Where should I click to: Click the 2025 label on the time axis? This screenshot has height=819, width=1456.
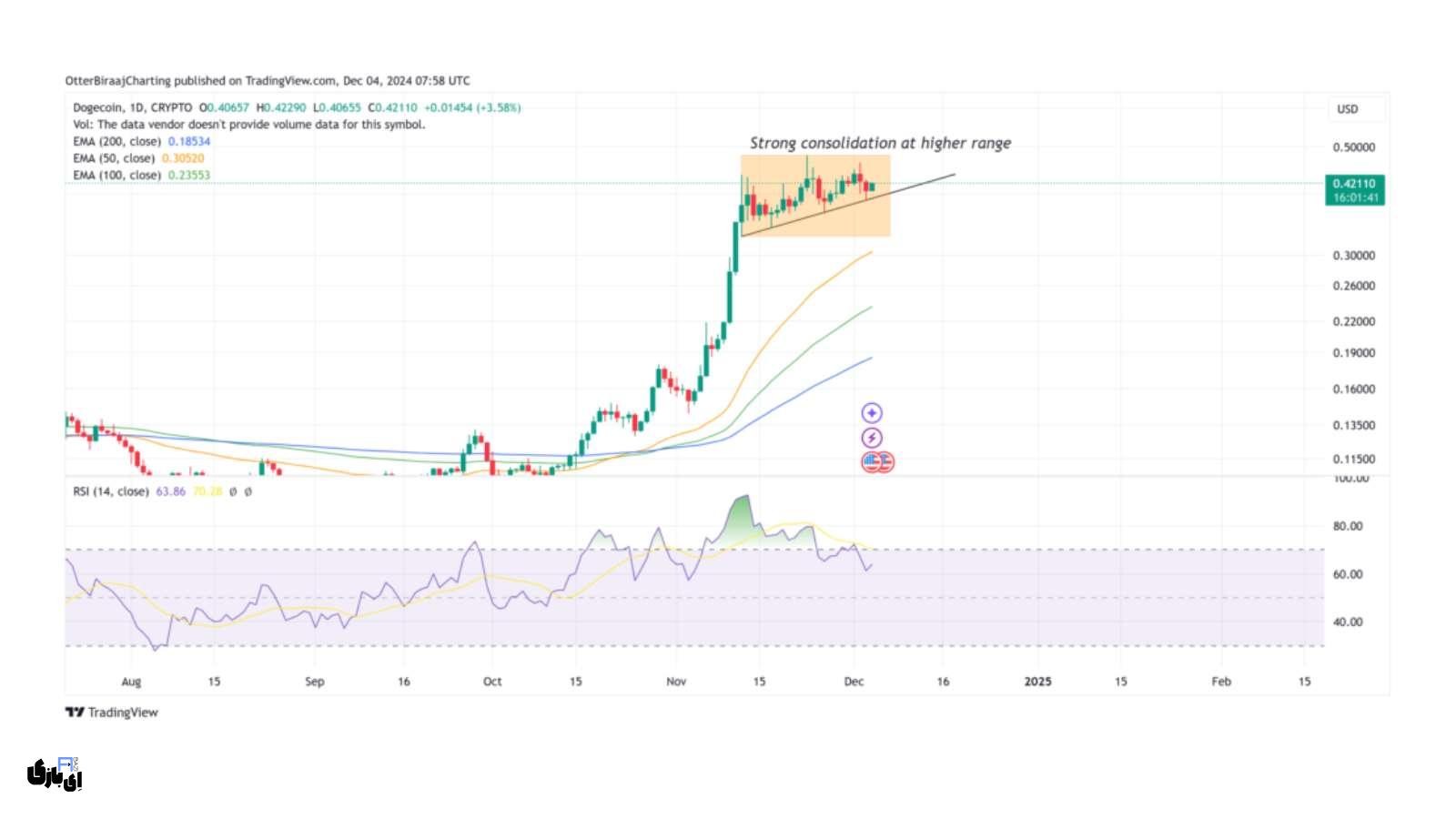pos(1037,682)
